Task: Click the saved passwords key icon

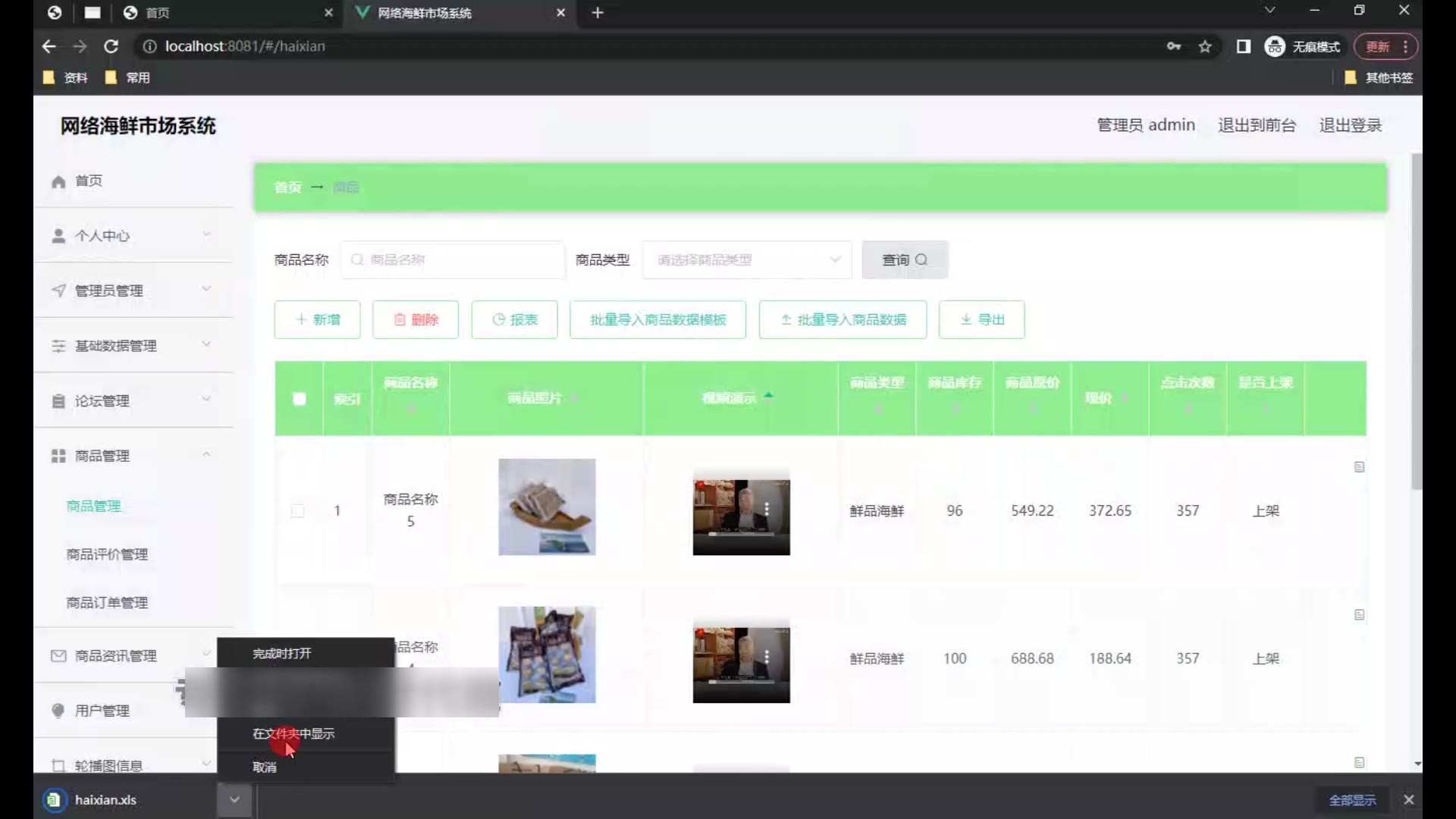Action: click(1173, 46)
